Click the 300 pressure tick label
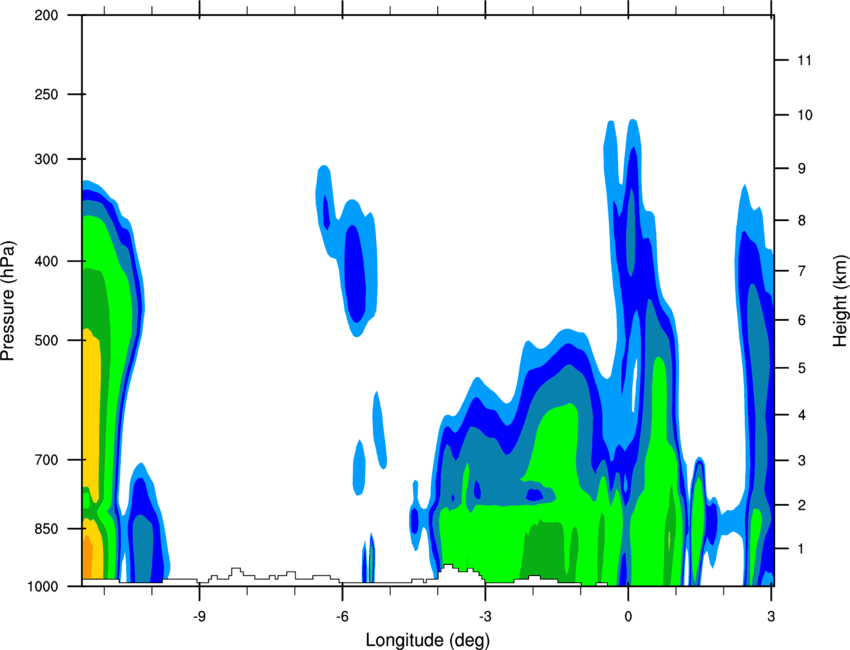The width and height of the screenshot is (850, 650). tap(46, 159)
